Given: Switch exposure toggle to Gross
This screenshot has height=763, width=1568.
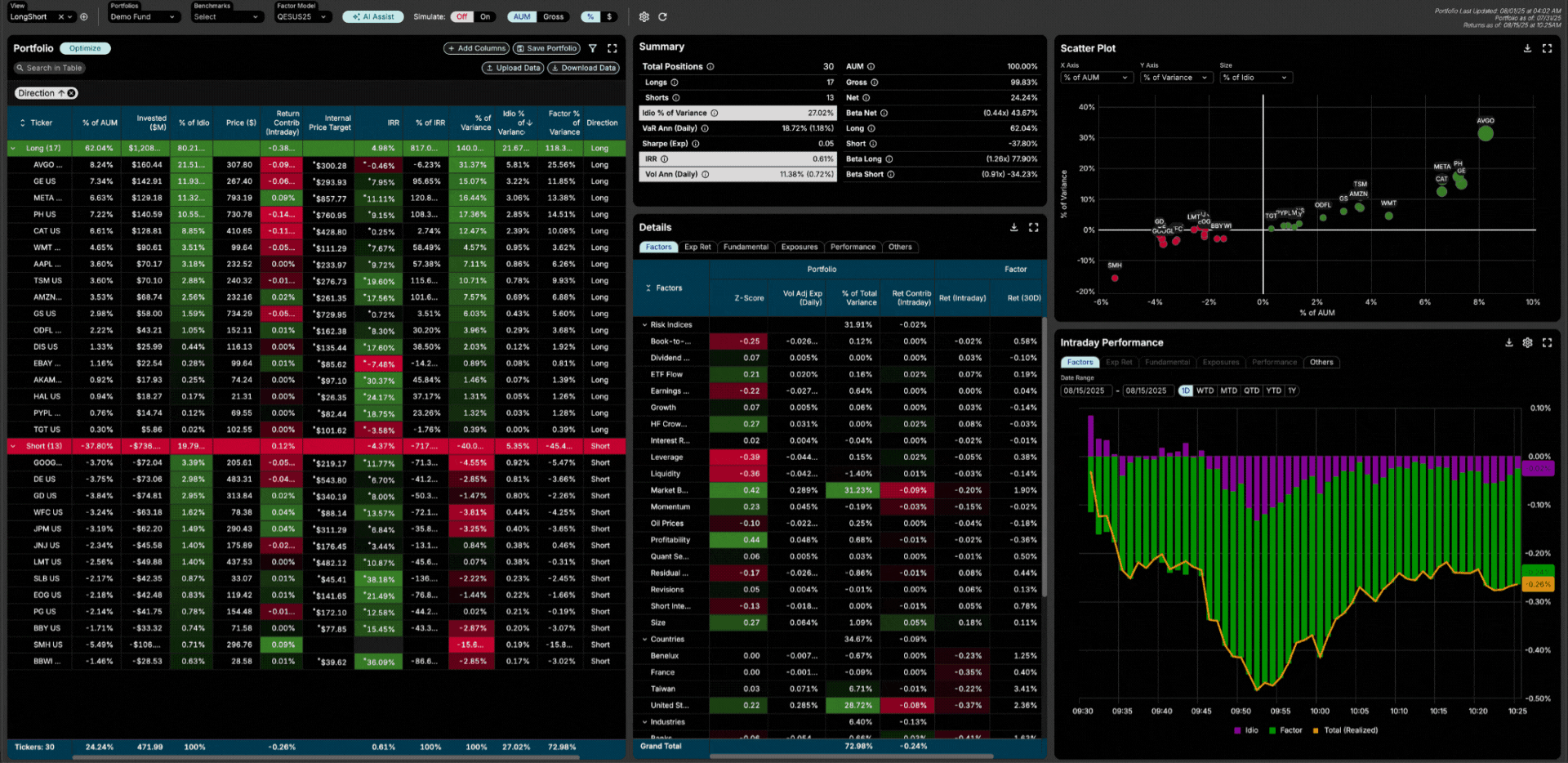Looking at the screenshot, I should pyautogui.click(x=553, y=17).
